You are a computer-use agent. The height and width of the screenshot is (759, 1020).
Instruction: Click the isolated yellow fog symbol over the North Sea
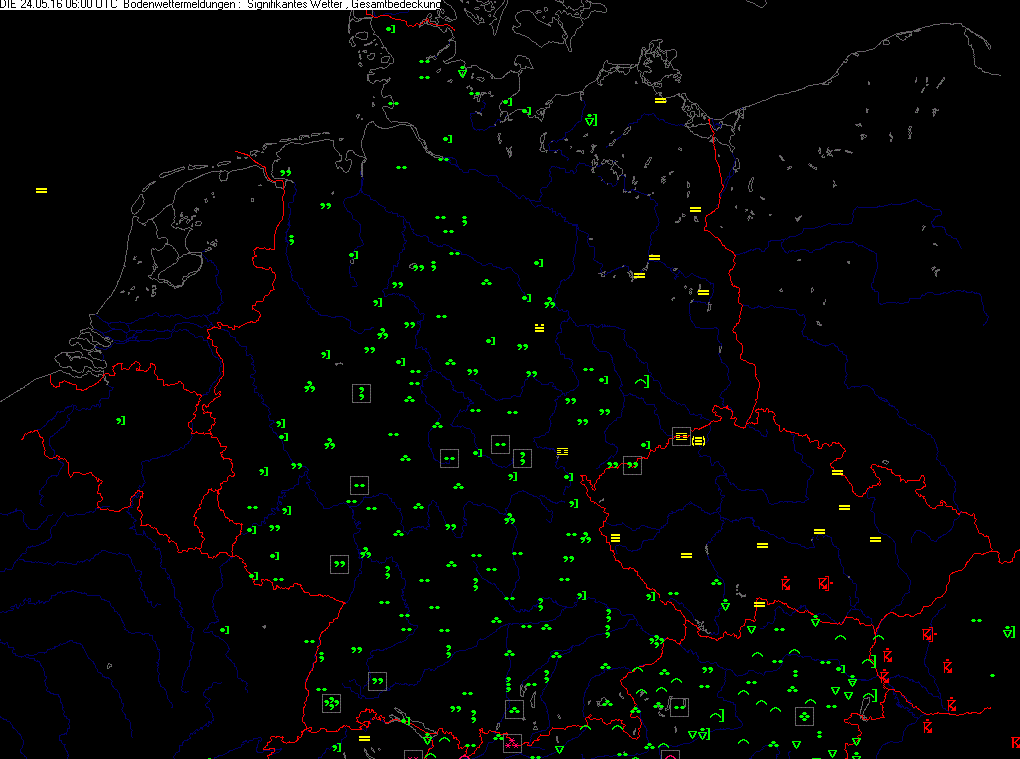pos(41,190)
